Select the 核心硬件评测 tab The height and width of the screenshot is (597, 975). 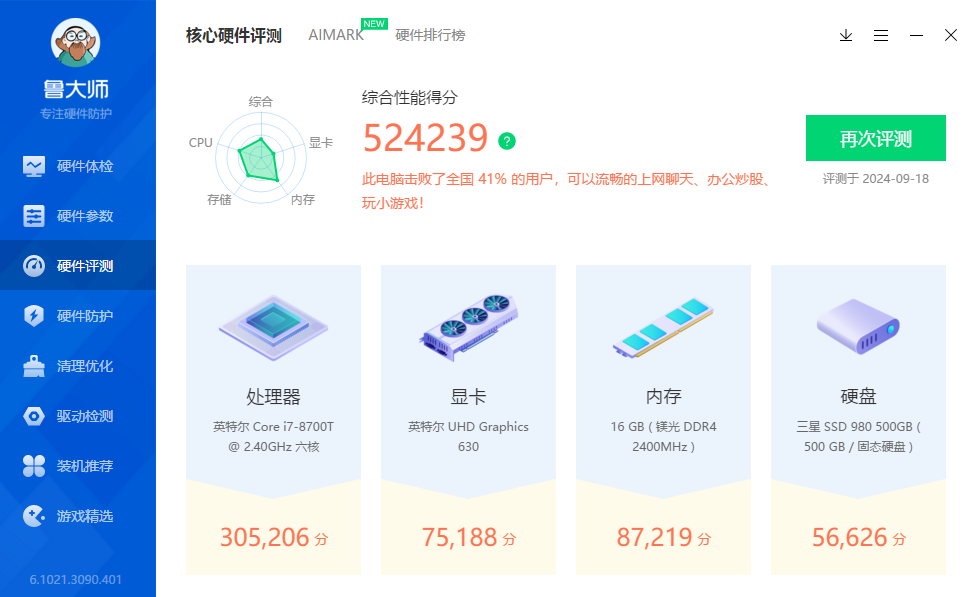pos(233,35)
